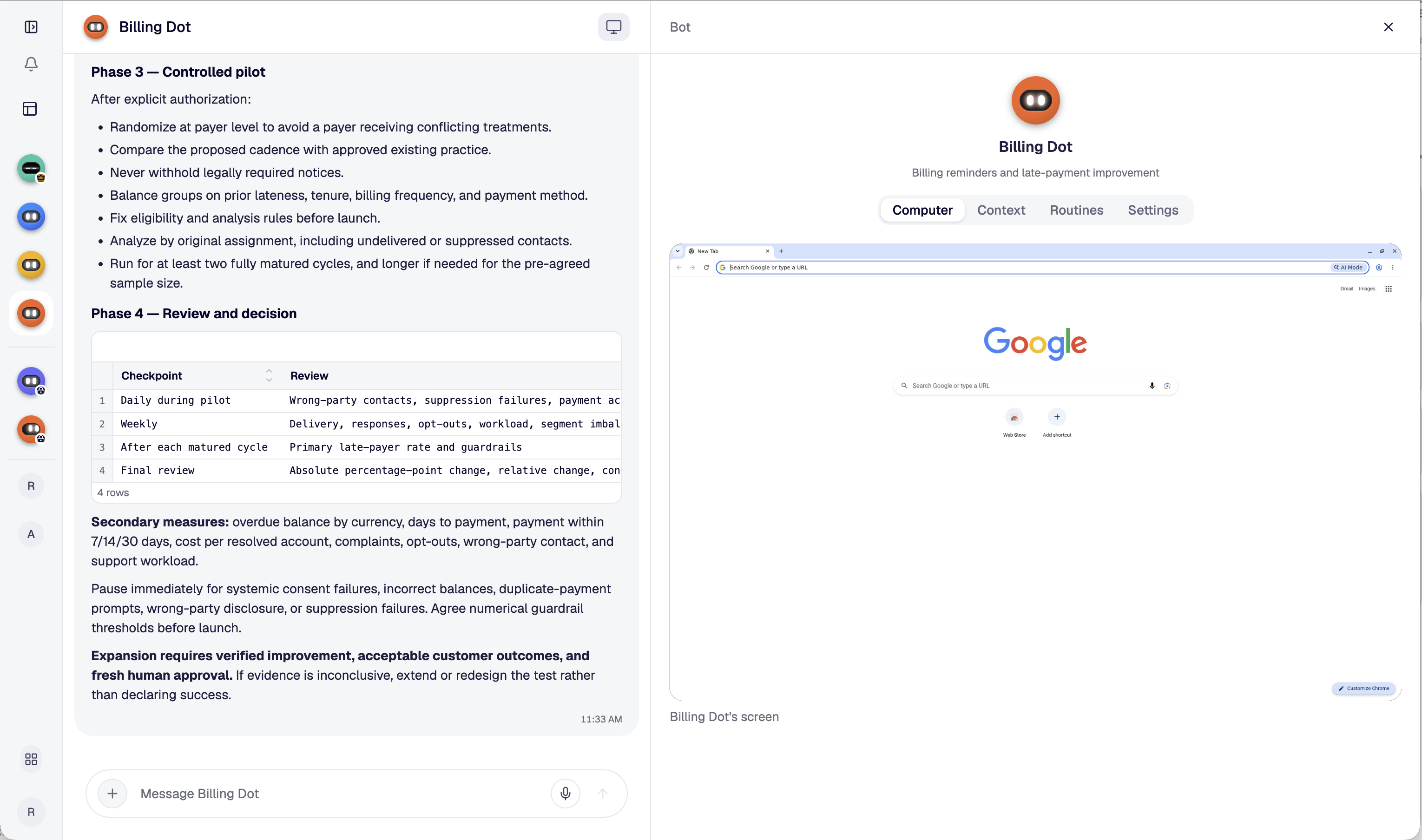Select the green bot avatar with crown badge
Image resolution: width=1422 pixels, height=840 pixels.
coord(31,169)
